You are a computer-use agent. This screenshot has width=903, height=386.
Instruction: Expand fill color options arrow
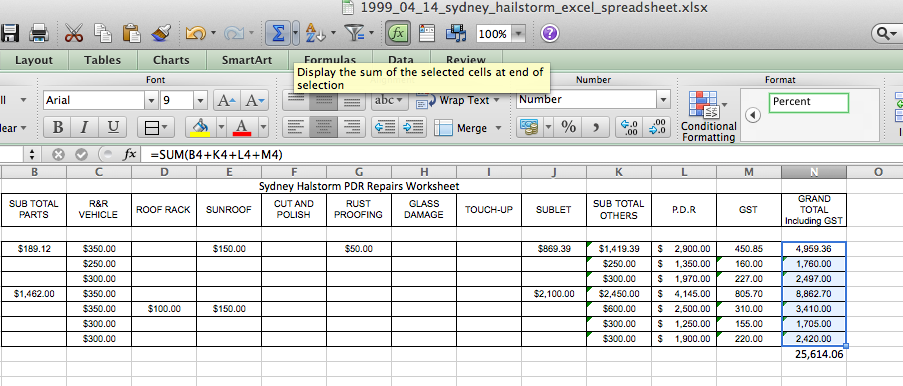point(221,127)
